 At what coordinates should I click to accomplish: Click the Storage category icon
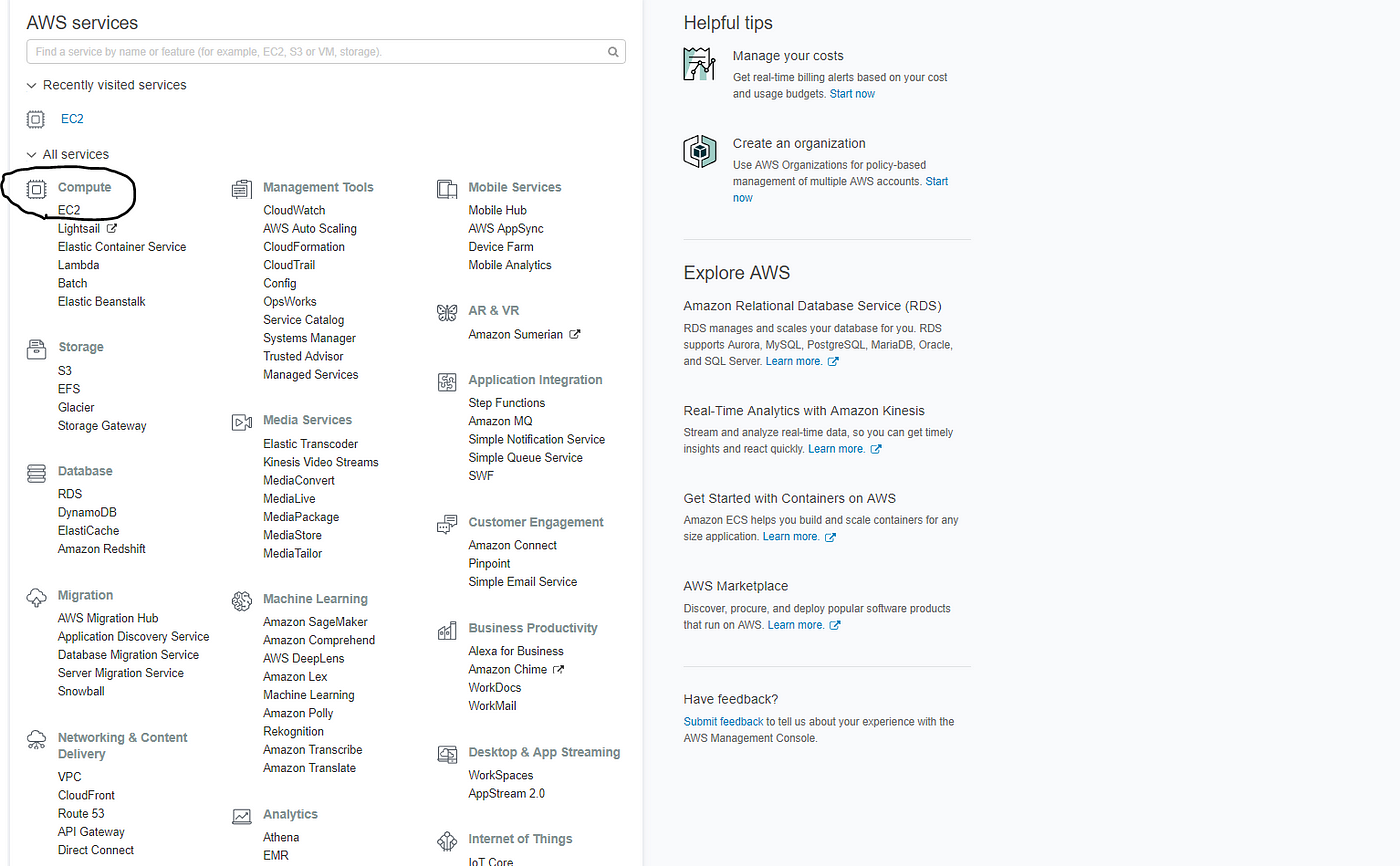[36, 348]
